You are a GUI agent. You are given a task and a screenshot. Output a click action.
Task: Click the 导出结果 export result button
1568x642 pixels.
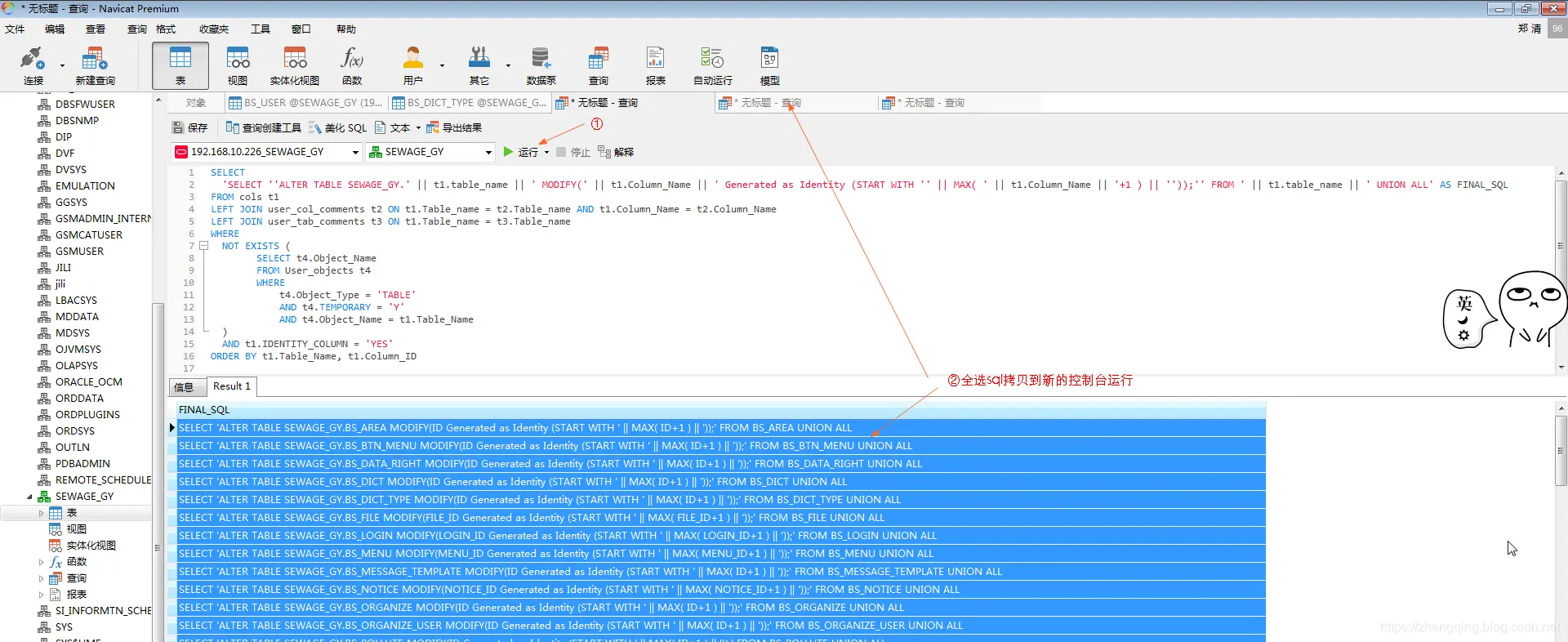pos(454,127)
